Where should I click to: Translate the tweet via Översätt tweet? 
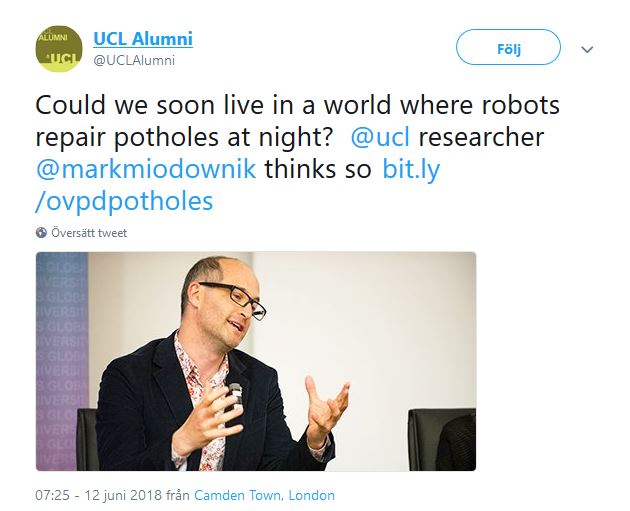pyautogui.click(x=89, y=233)
